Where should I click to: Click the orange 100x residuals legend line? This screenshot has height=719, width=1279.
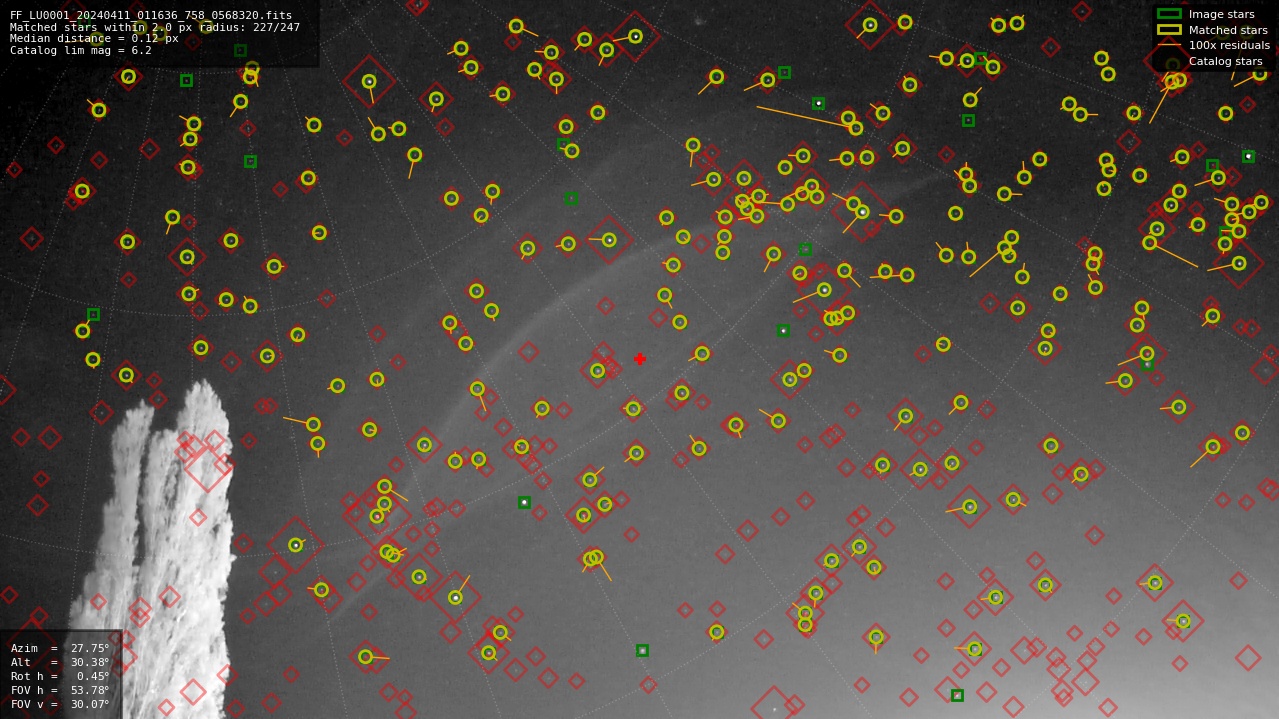(1169, 45)
